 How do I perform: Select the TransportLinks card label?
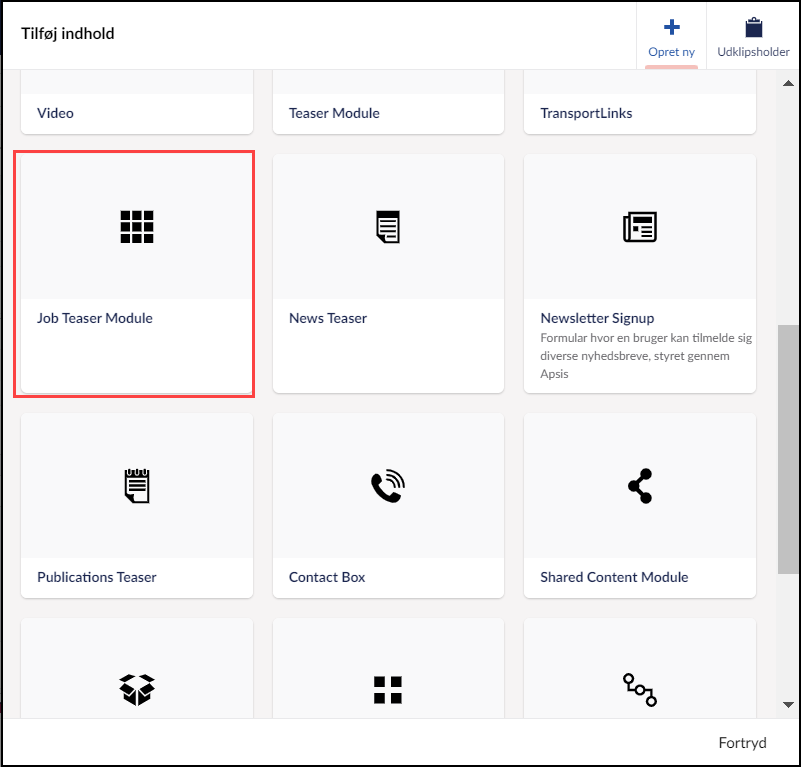pos(586,114)
